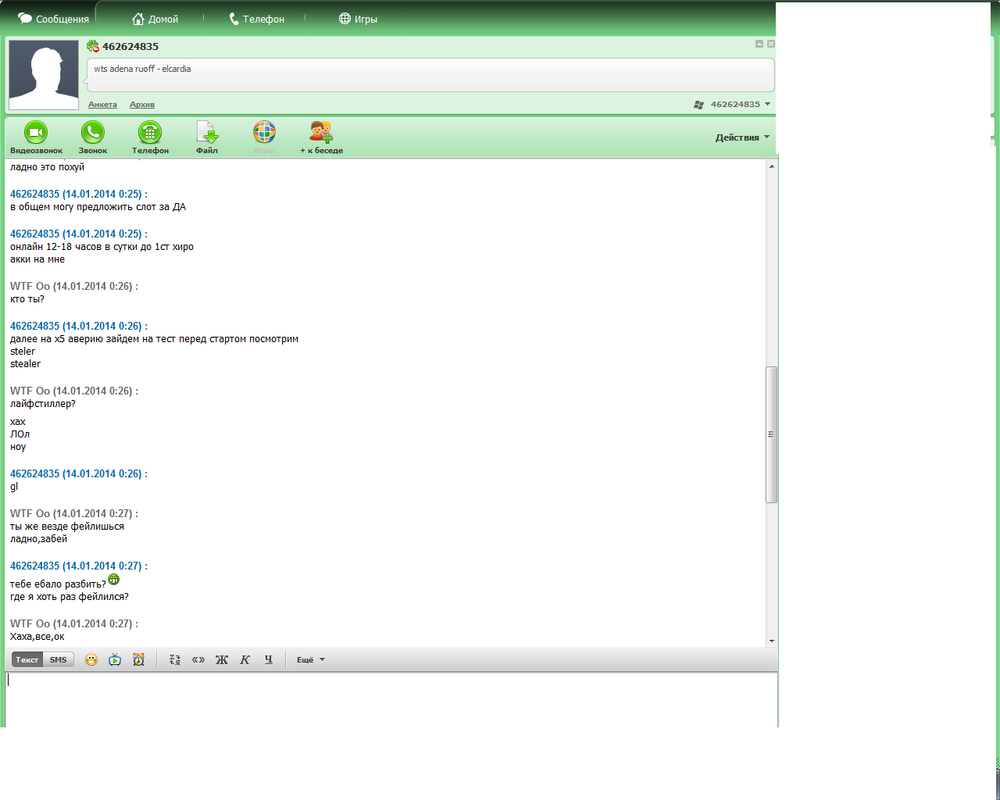Open the smiley emoticon picker

(x=92, y=660)
